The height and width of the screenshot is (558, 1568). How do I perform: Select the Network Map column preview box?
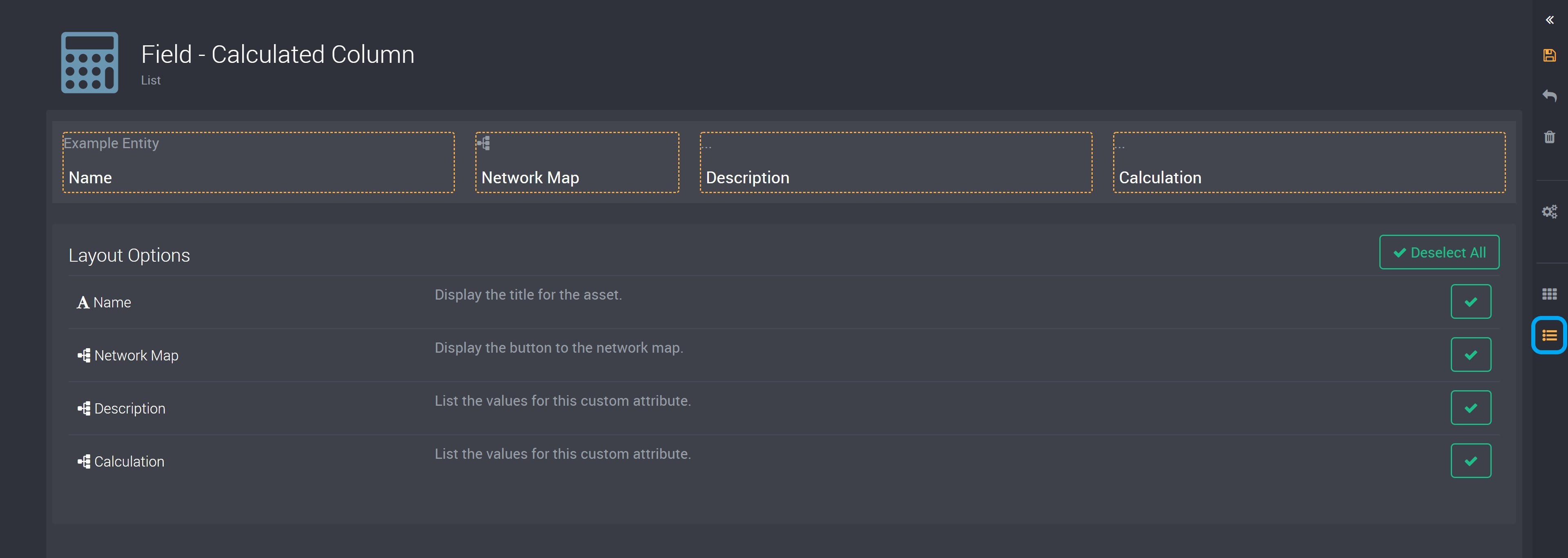[577, 162]
